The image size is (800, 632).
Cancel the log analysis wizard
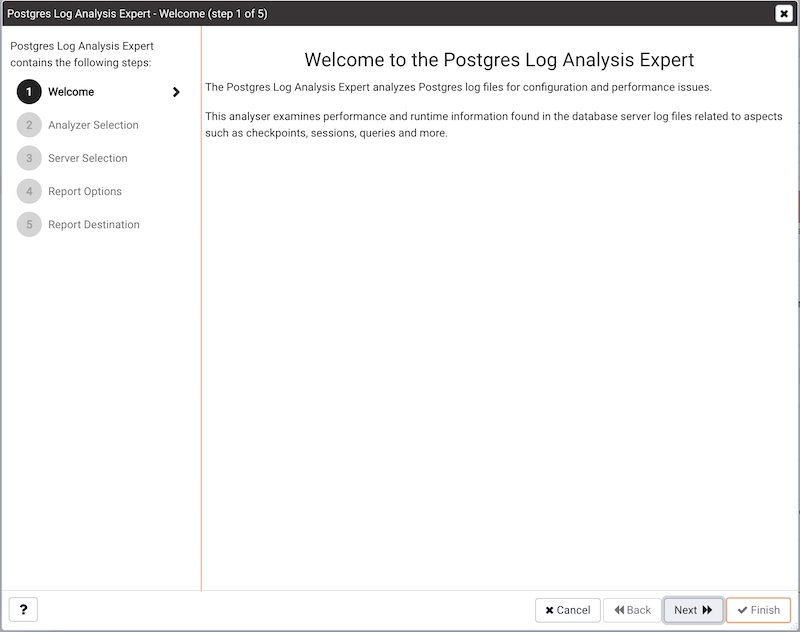click(567, 610)
